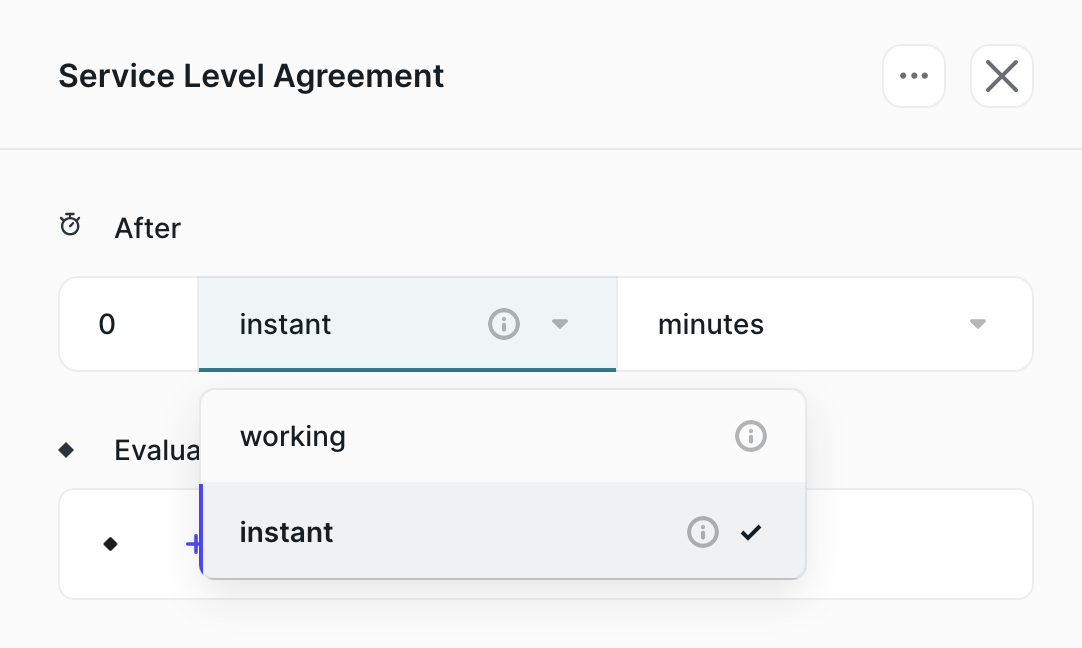Open the three-dots more options menu
The width and height of the screenshot is (1082, 648).
914,76
